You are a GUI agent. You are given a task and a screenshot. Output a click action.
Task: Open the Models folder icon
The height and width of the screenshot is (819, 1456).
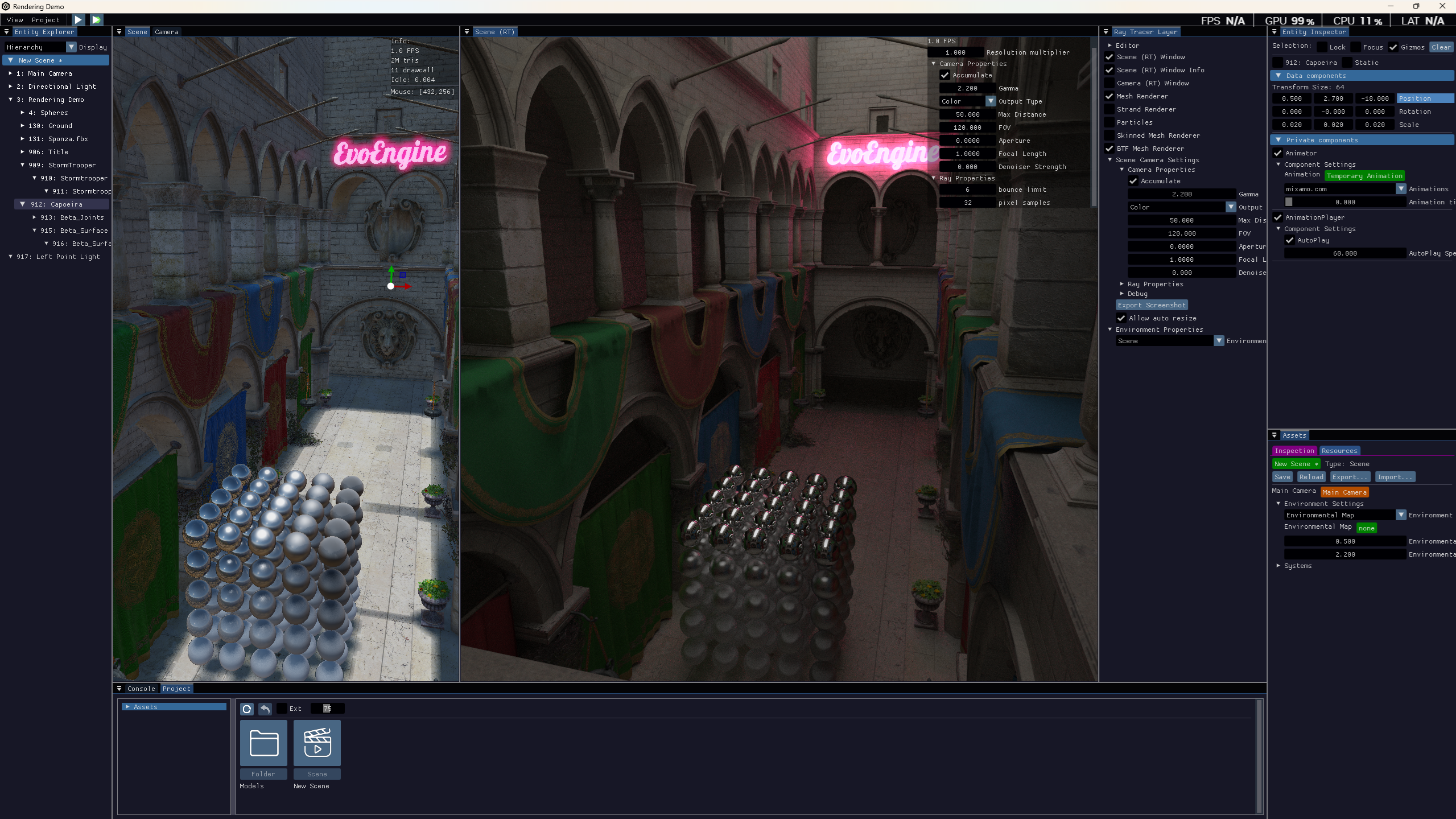tap(263, 743)
